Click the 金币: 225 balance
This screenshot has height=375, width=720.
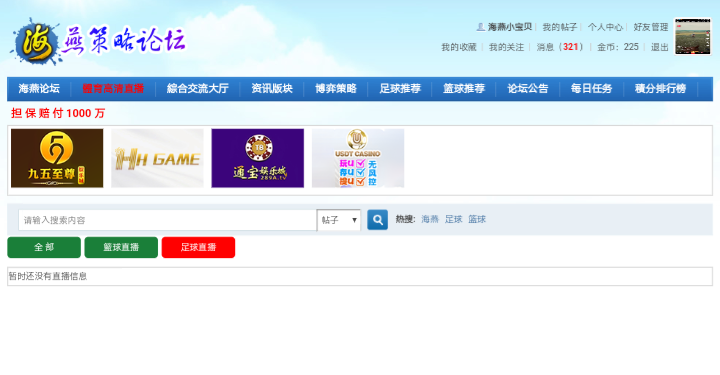[618, 47]
